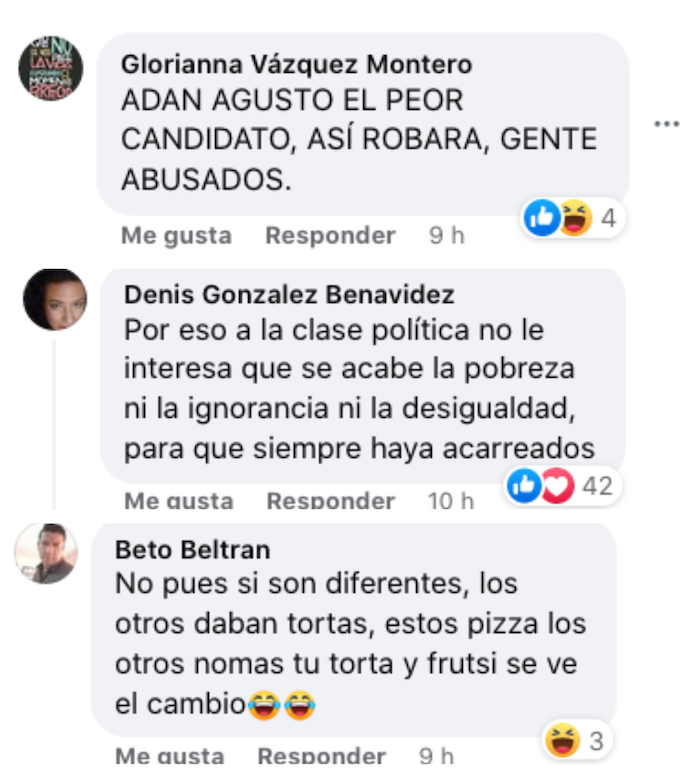Click Me gusta under Glorianna's comment
This screenshot has width=700, height=778.
coord(177,235)
